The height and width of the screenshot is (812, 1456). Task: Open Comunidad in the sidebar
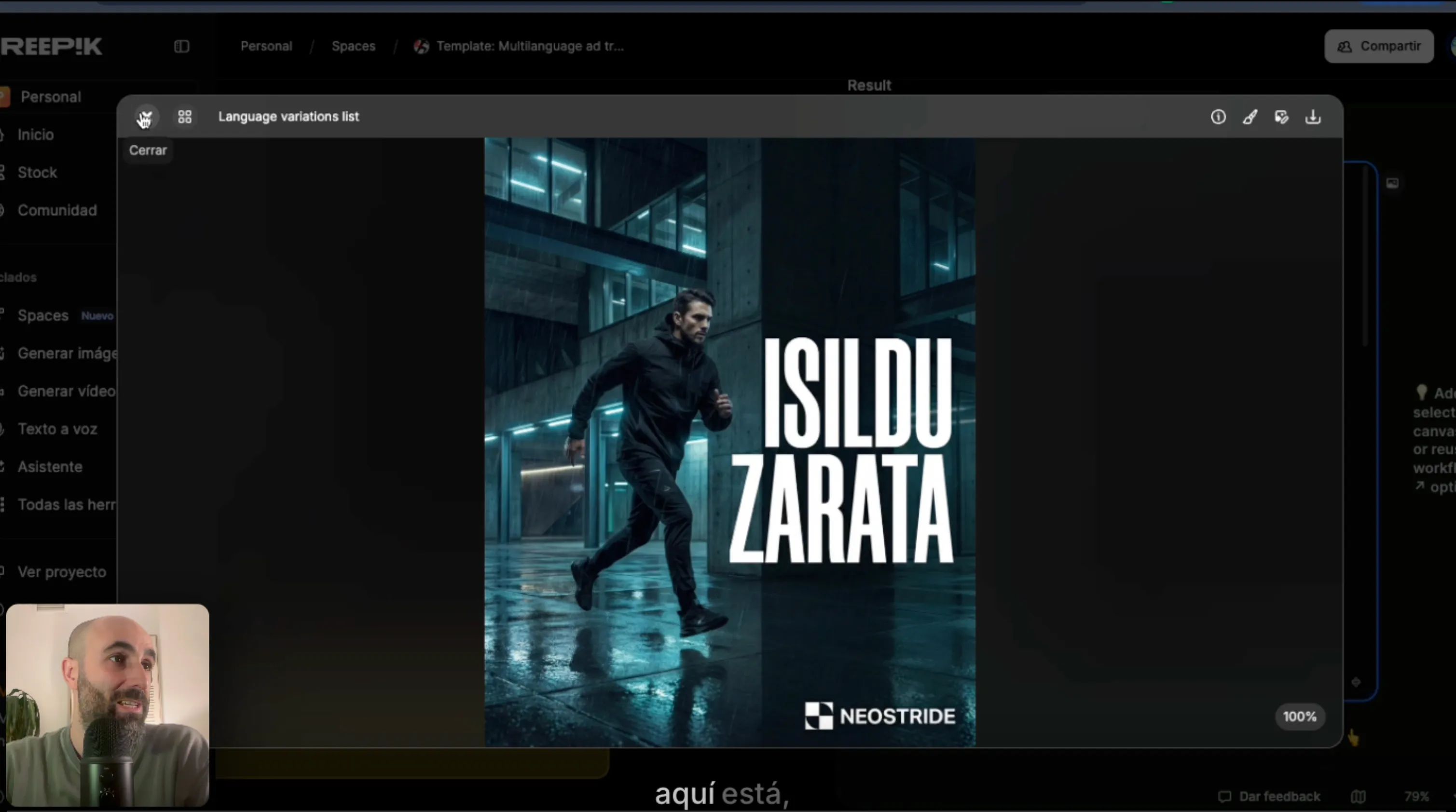pos(57,210)
